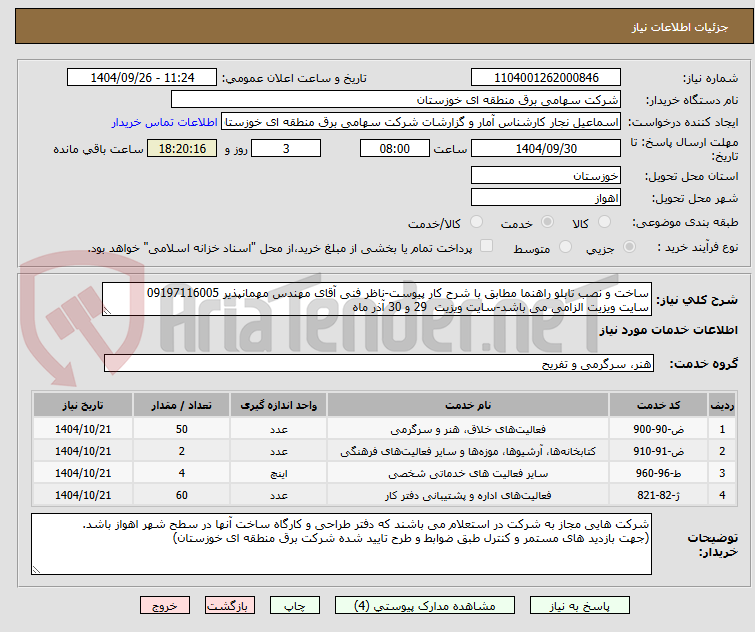This screenshot has height=632, width=755.
Task: Click the deadline date field 1404/09/30
Action: (x=546, y=148)
